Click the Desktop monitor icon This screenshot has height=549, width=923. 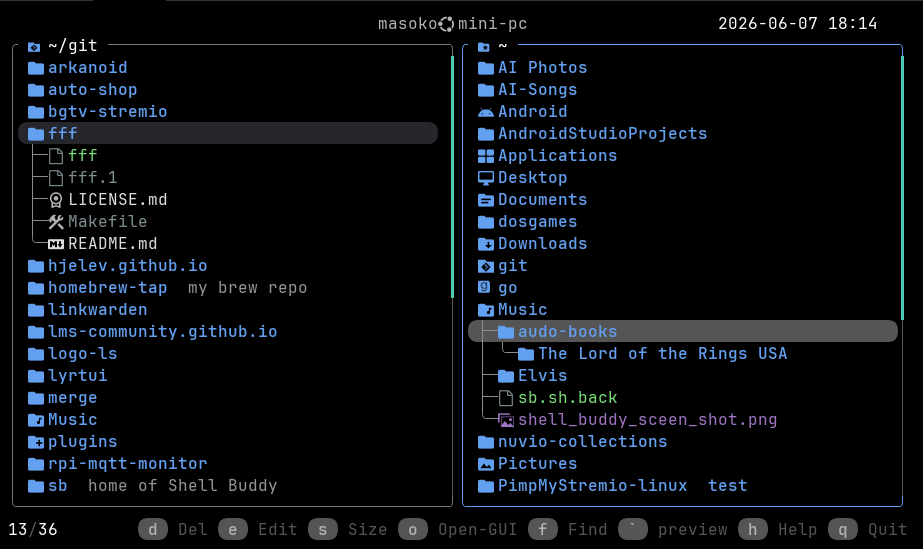click(x=486, y=178)
